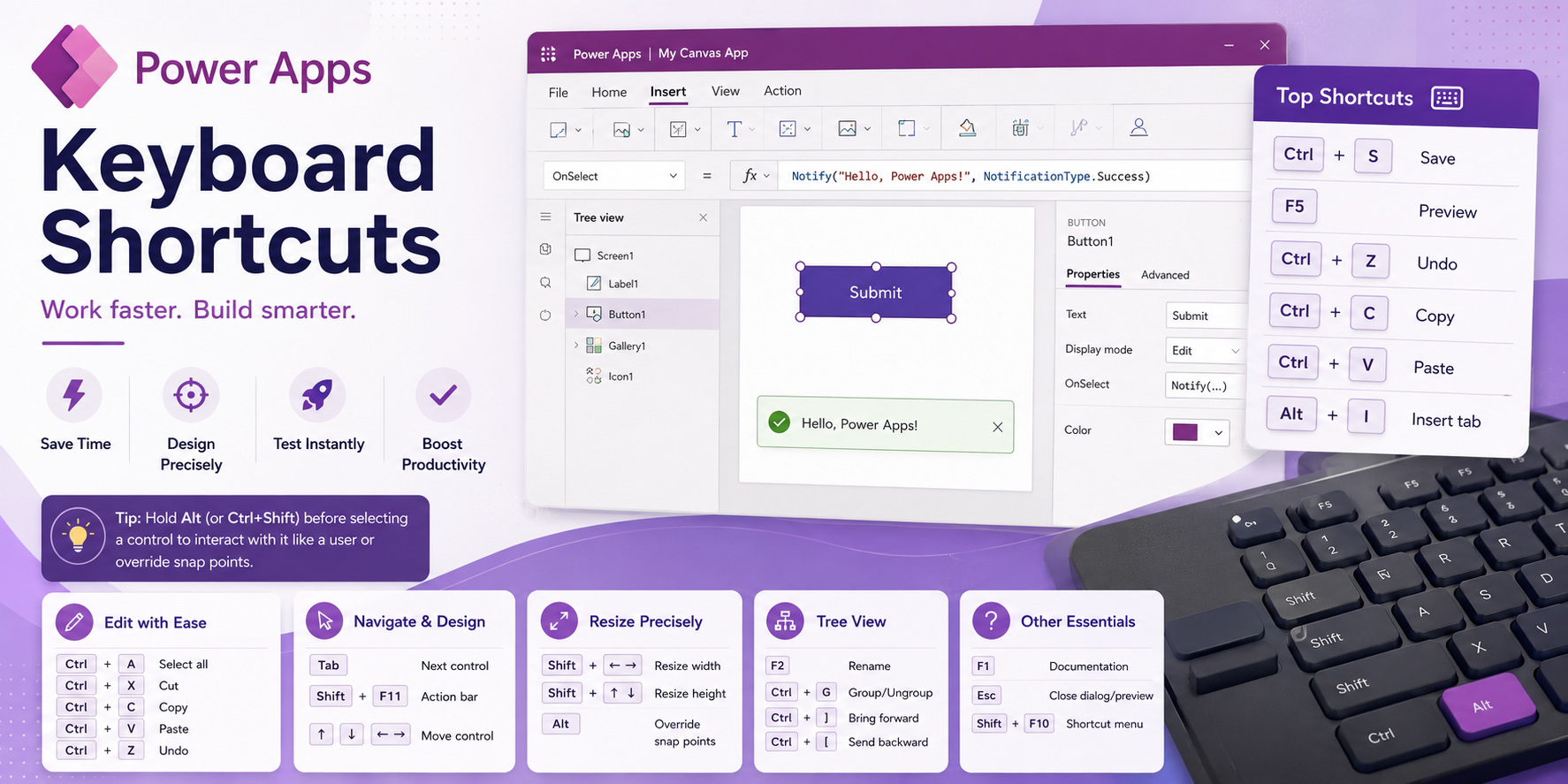Image resolution: width=1568 pixels, height=784 pixels.
Task: Click the paint bucket fill icon
Action: coord(967,128)
